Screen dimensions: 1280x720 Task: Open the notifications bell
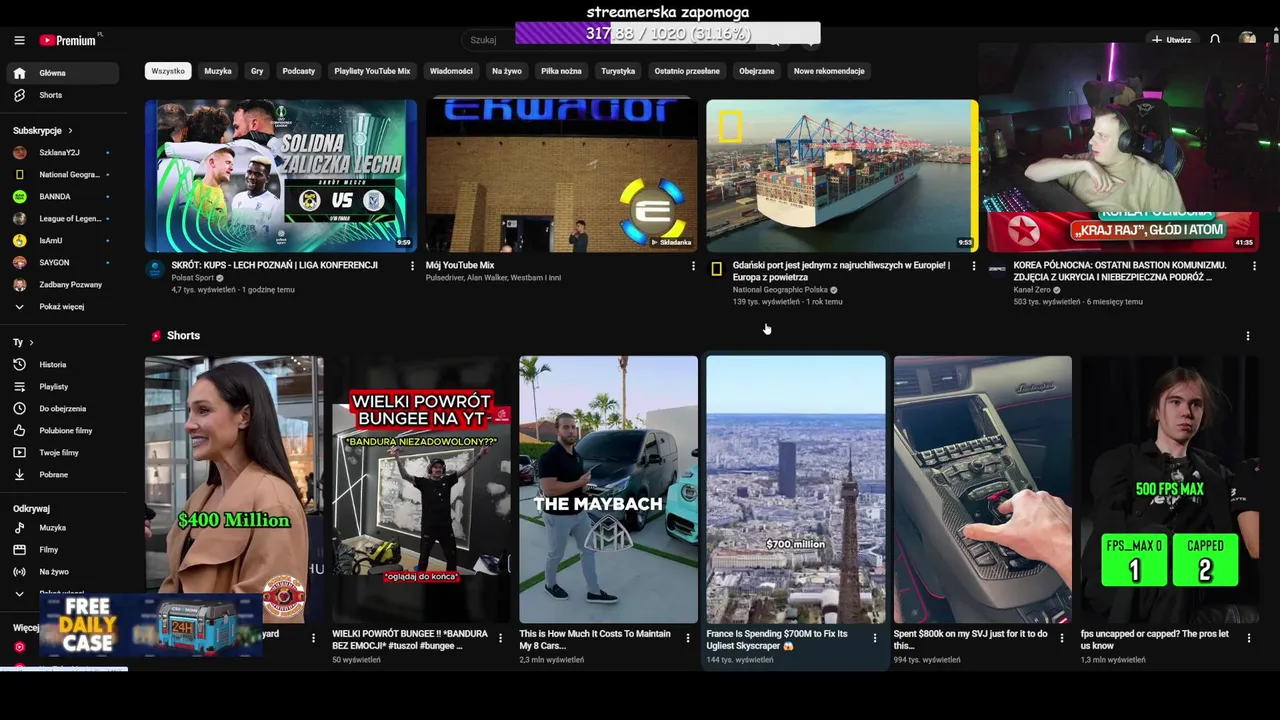pyautogui.click(x=1215, y=40)
